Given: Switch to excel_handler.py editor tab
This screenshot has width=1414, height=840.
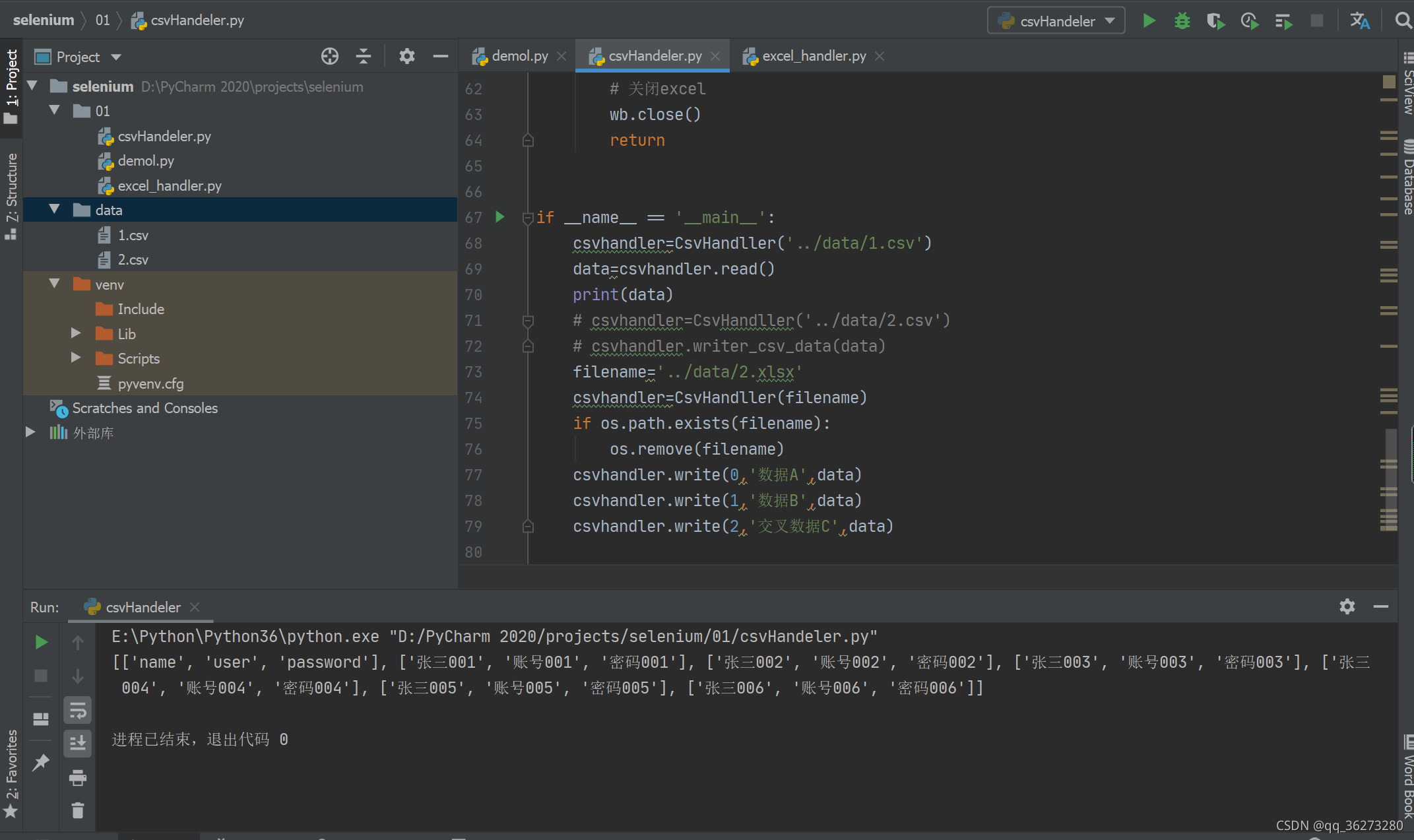Looking at the screenshot, I should tap(813, 56).
